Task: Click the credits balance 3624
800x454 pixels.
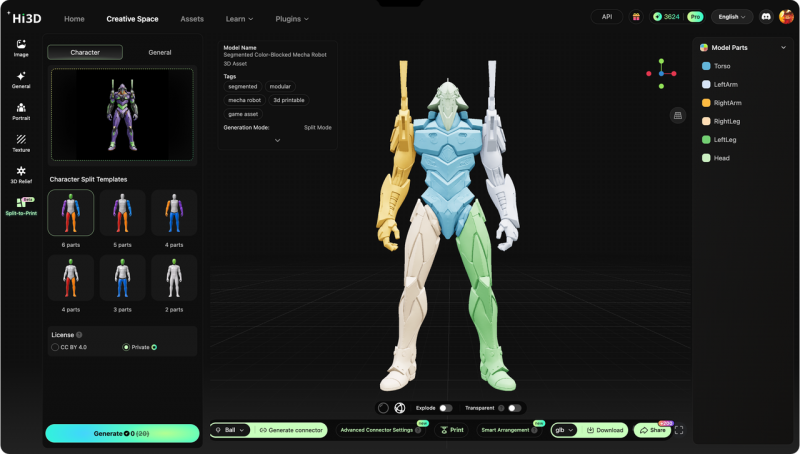Action: click(x=666, y=17)
